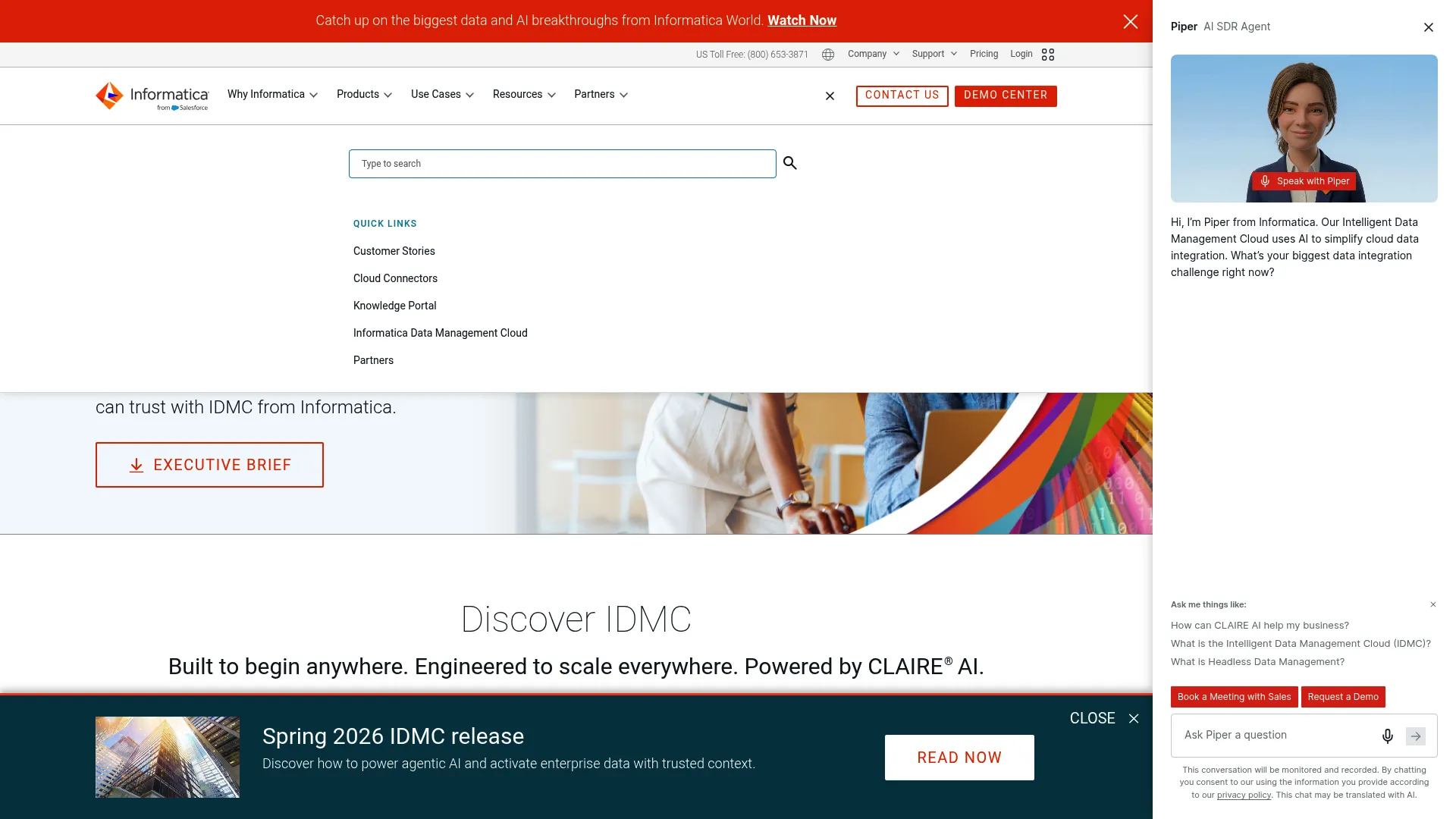The width and height of the screenshot is (1456, 819).
Task: Dismiss the red Informatica World announcement banner
Action: click(1130, 21)
